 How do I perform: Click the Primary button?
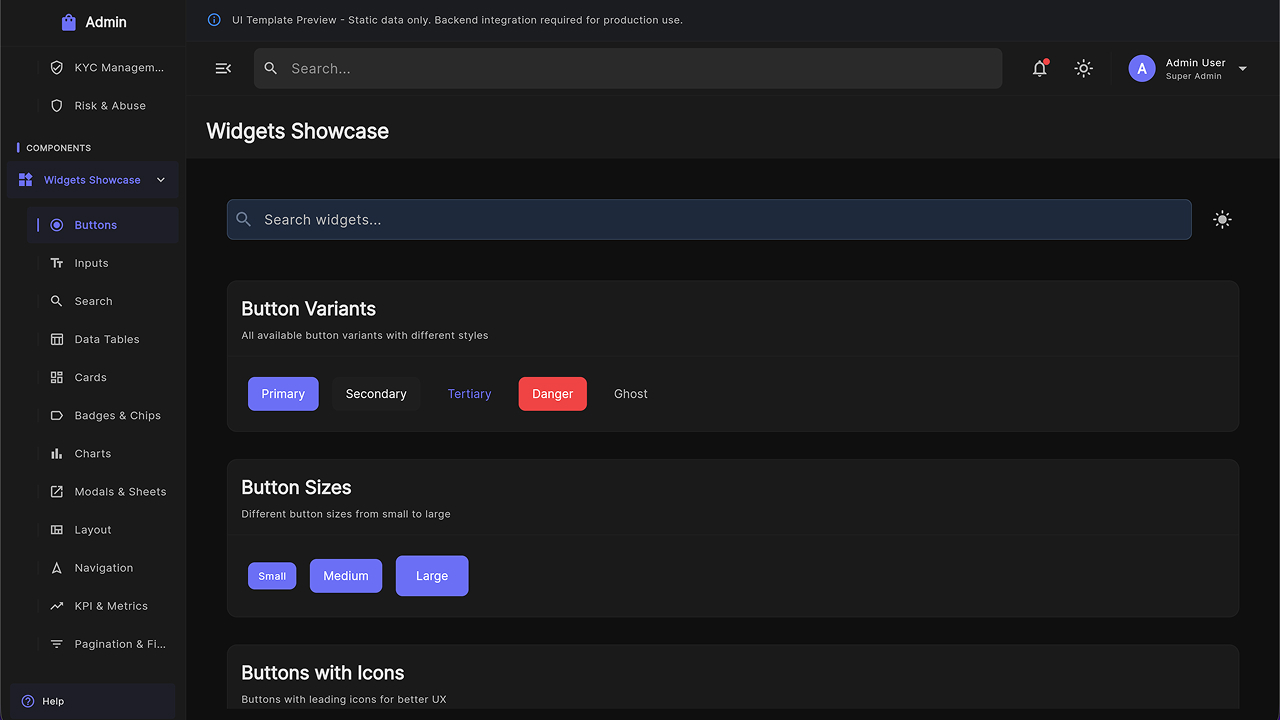pyautogui.click(x=283, y=394)
